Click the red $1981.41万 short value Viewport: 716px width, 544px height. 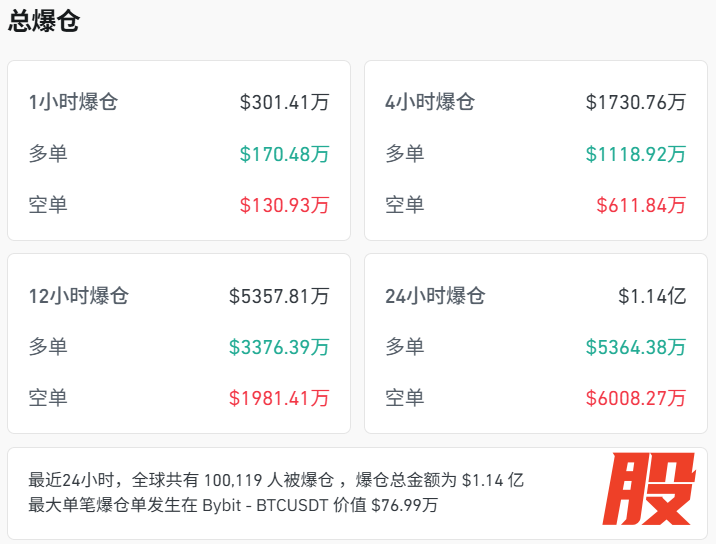click(x=279, y=398)
